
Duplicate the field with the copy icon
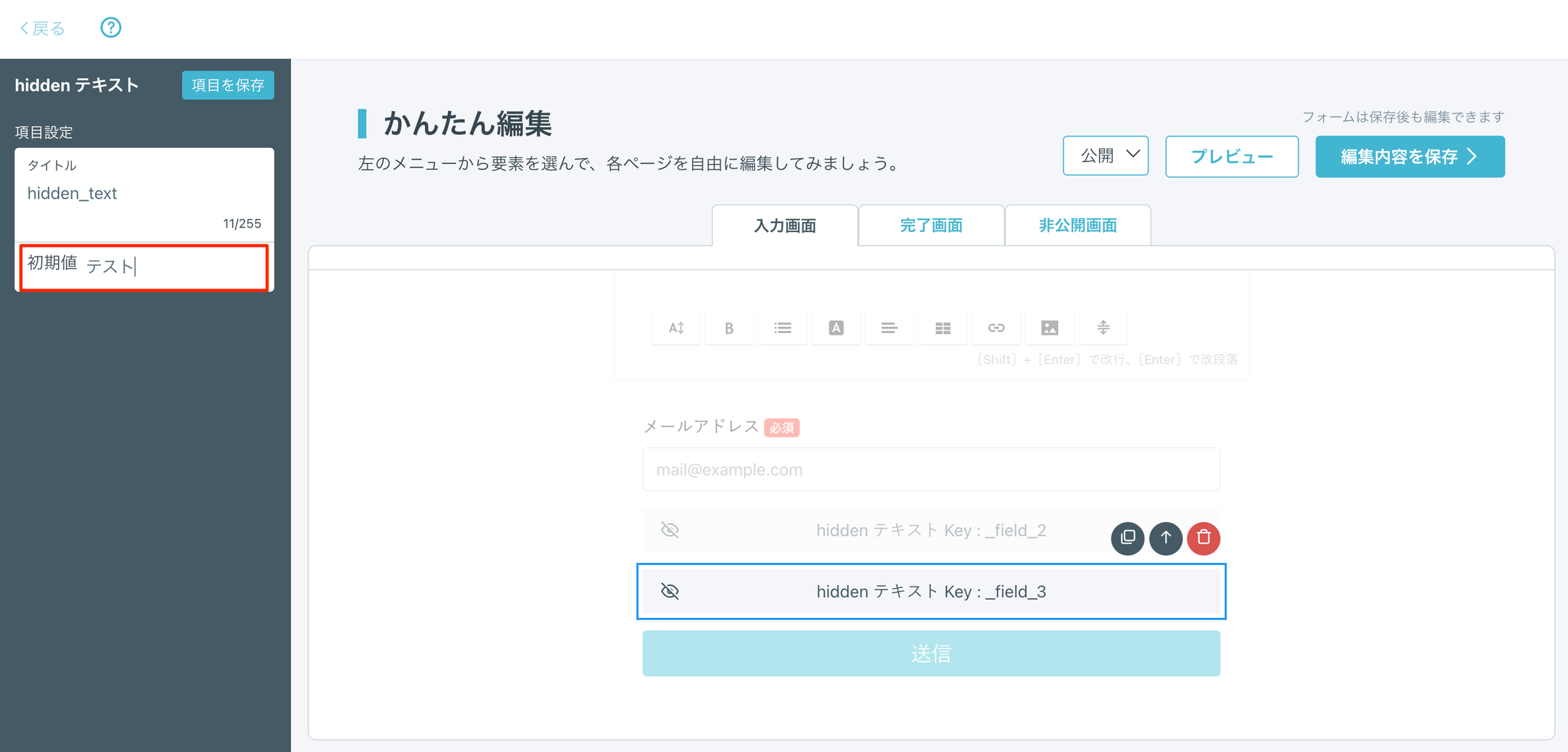tap(1128, 538)
